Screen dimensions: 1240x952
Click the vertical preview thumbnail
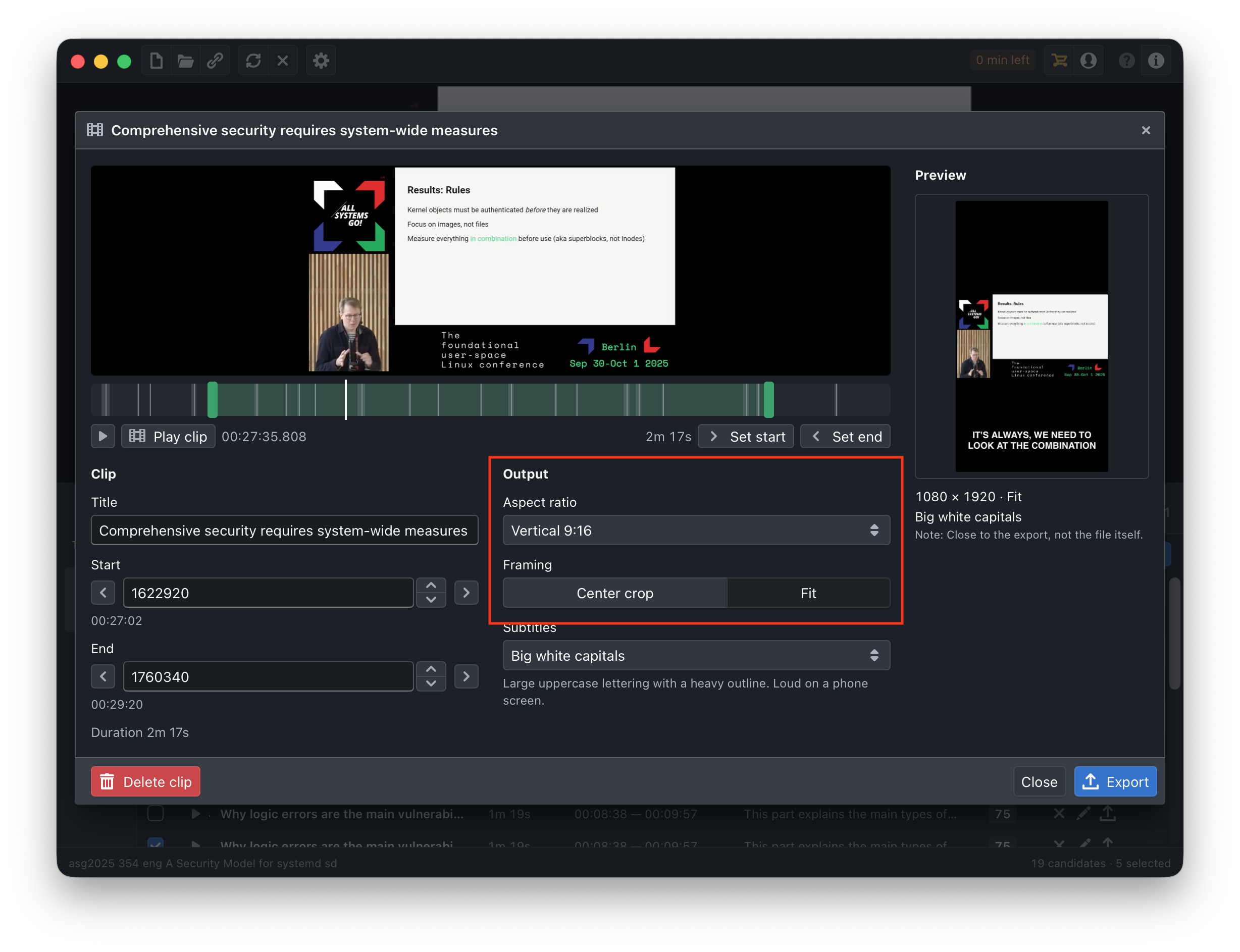click(x=1031, y=336)
